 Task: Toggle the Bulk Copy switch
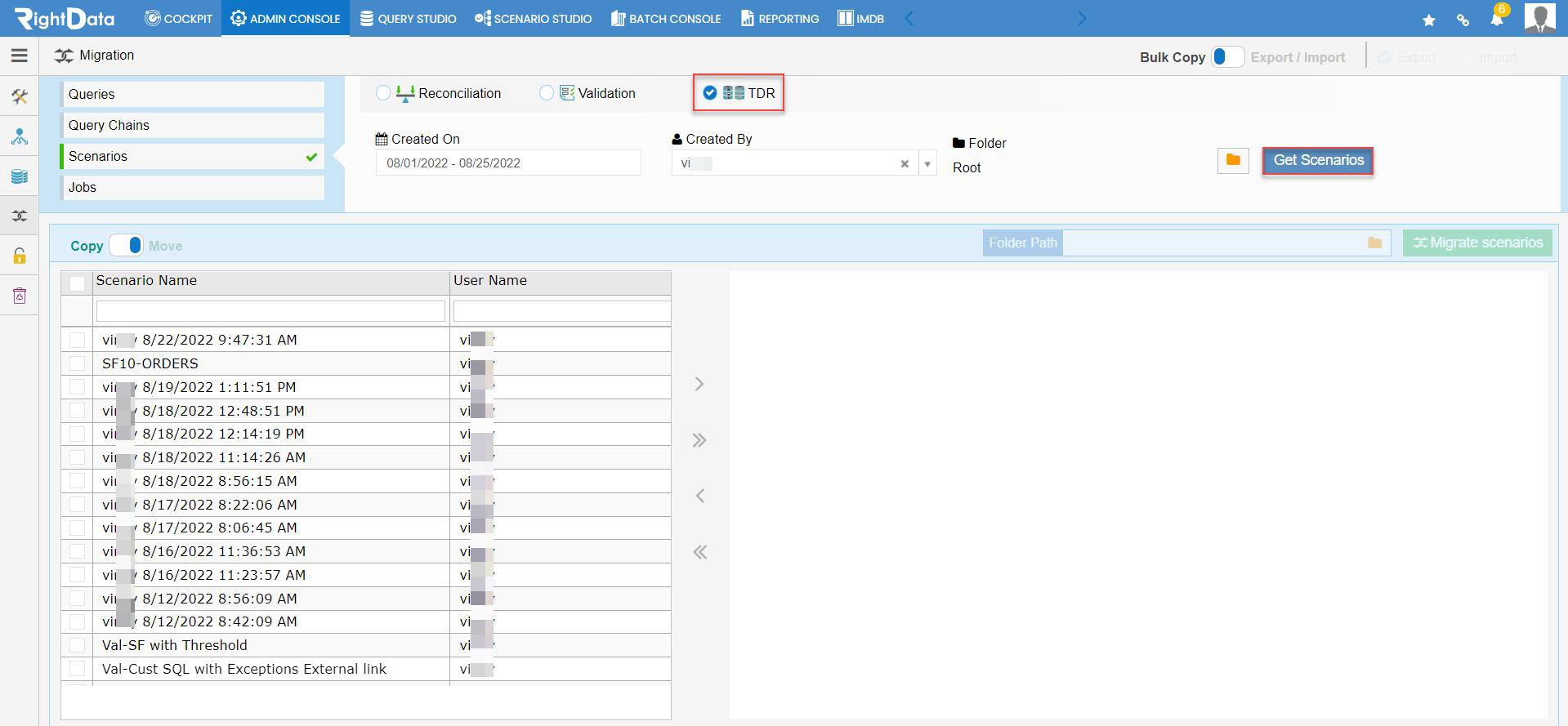(x=1227, y=57)
